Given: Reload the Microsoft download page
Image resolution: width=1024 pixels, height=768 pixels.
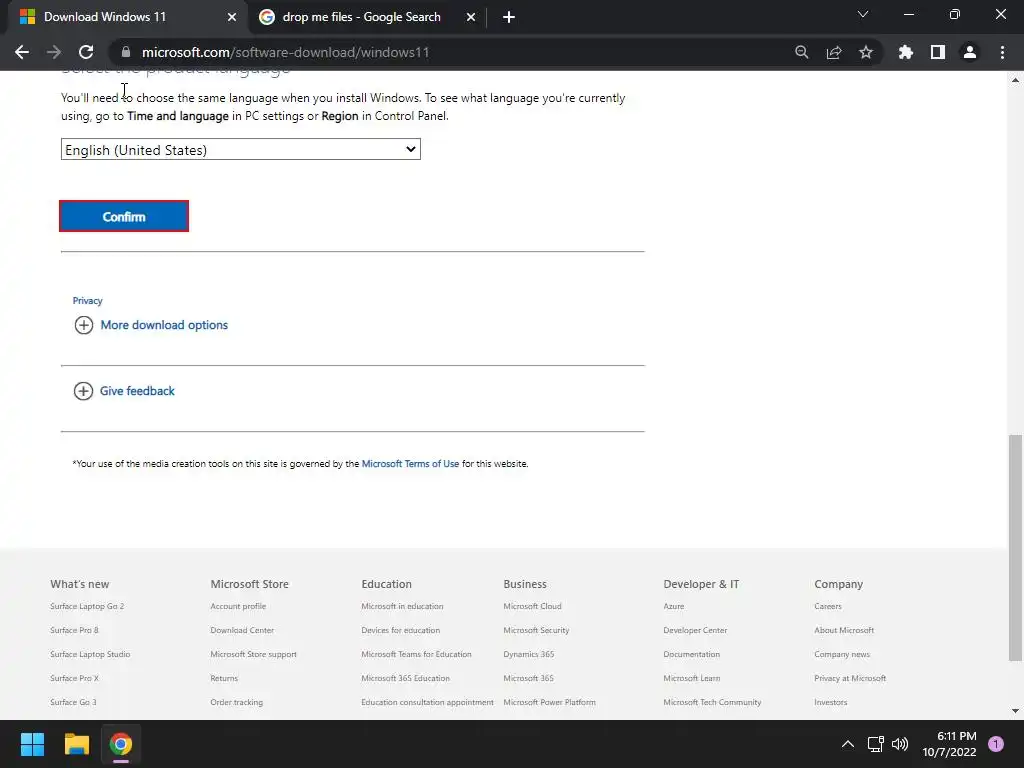Looking at the screenshot, I should pyautogui.click(x=86, y=52).
